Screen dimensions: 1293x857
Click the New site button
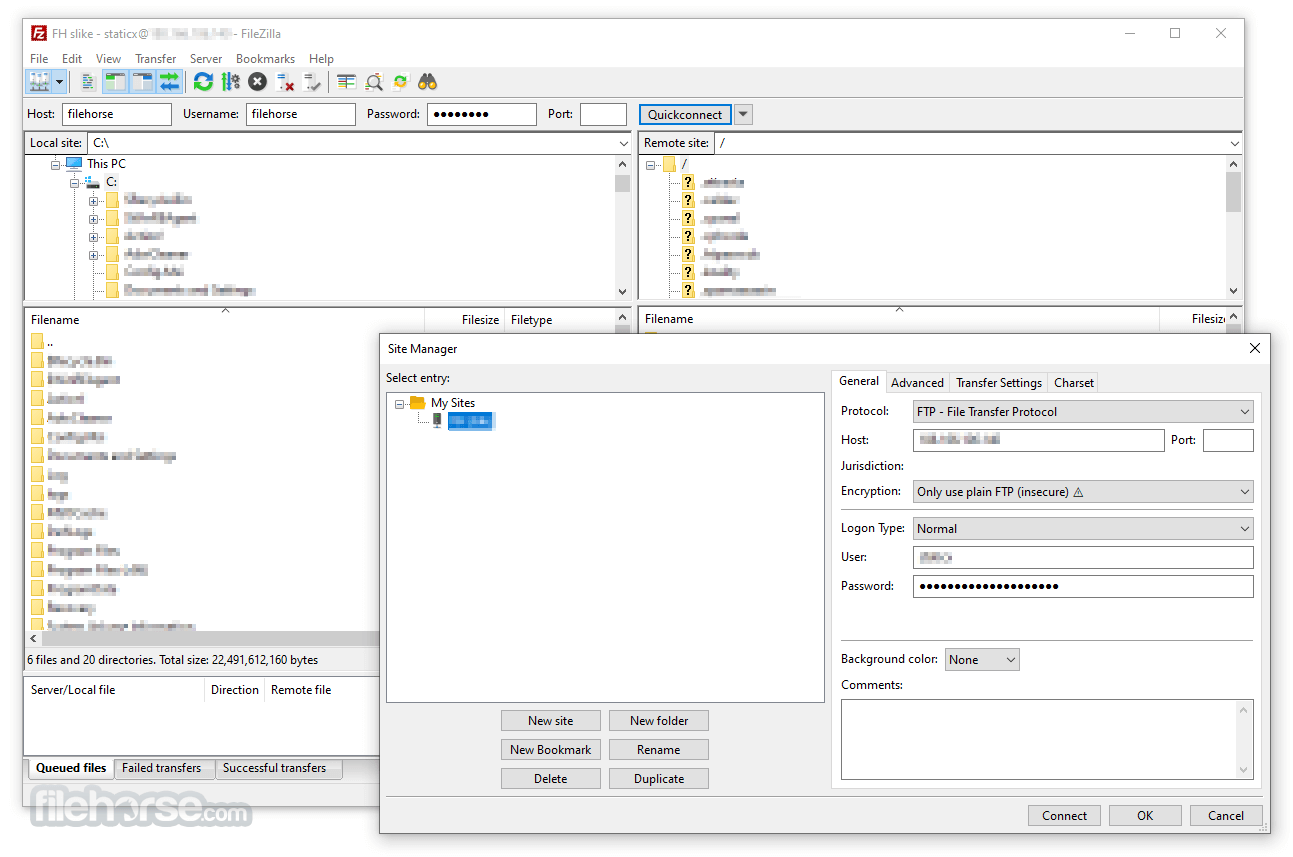coord(551,720)
